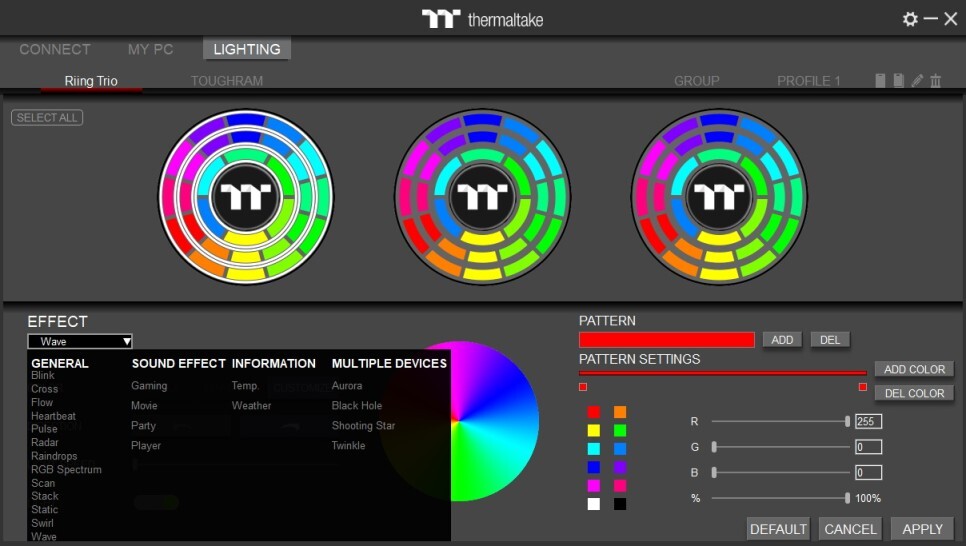This screenshot has height=546, width=966.
Task: Pick the red color swatch
Action: [x=593, y=412]
